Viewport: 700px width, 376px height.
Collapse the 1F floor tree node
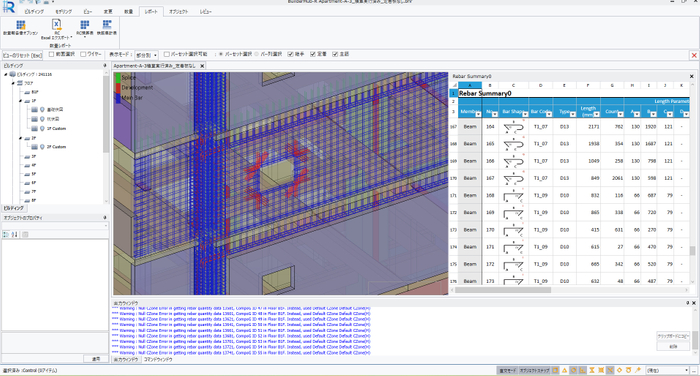point(20,101)
